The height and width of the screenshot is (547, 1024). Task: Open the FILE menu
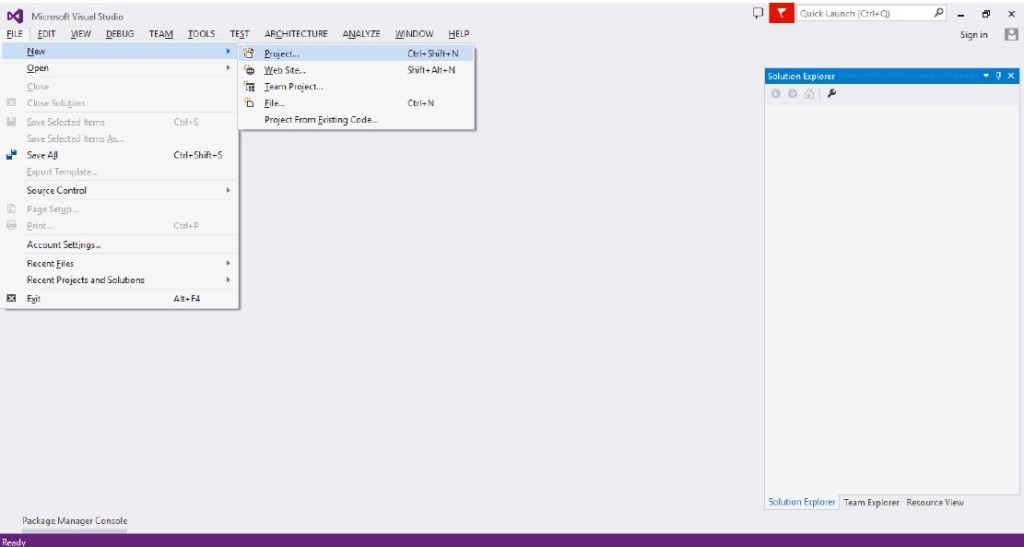[x=14, y=33]
